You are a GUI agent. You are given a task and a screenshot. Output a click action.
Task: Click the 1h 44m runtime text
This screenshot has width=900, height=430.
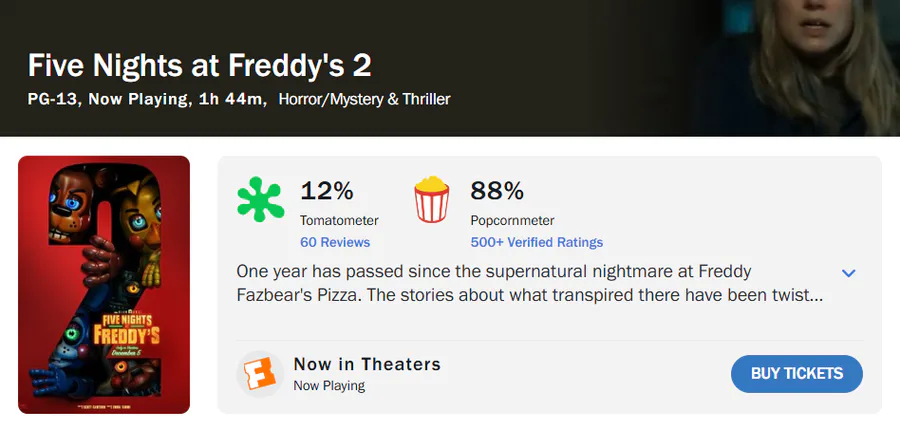231,99
